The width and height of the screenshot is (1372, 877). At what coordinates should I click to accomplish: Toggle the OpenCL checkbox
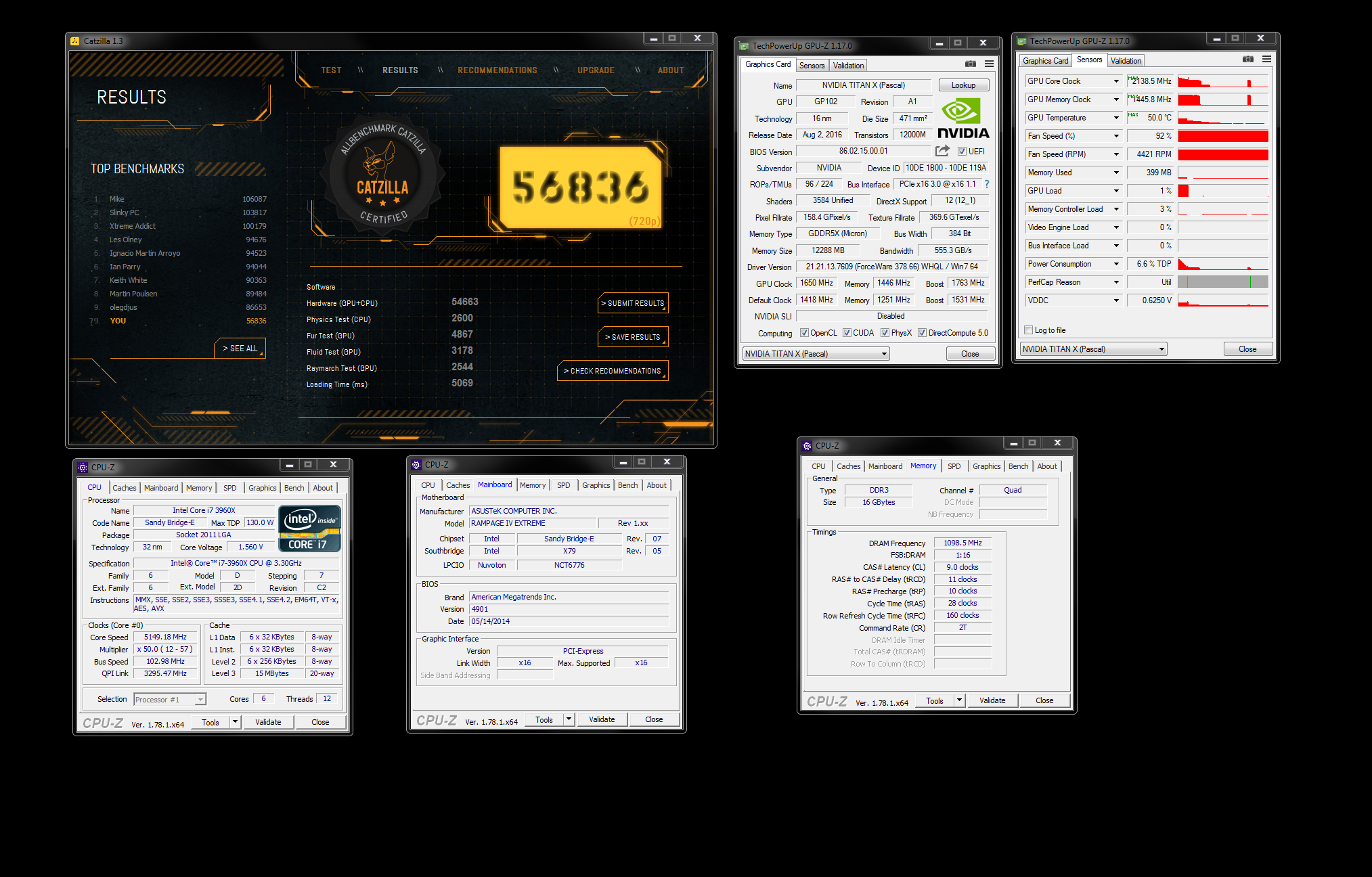pyautogui.click(x=804, y=333)
